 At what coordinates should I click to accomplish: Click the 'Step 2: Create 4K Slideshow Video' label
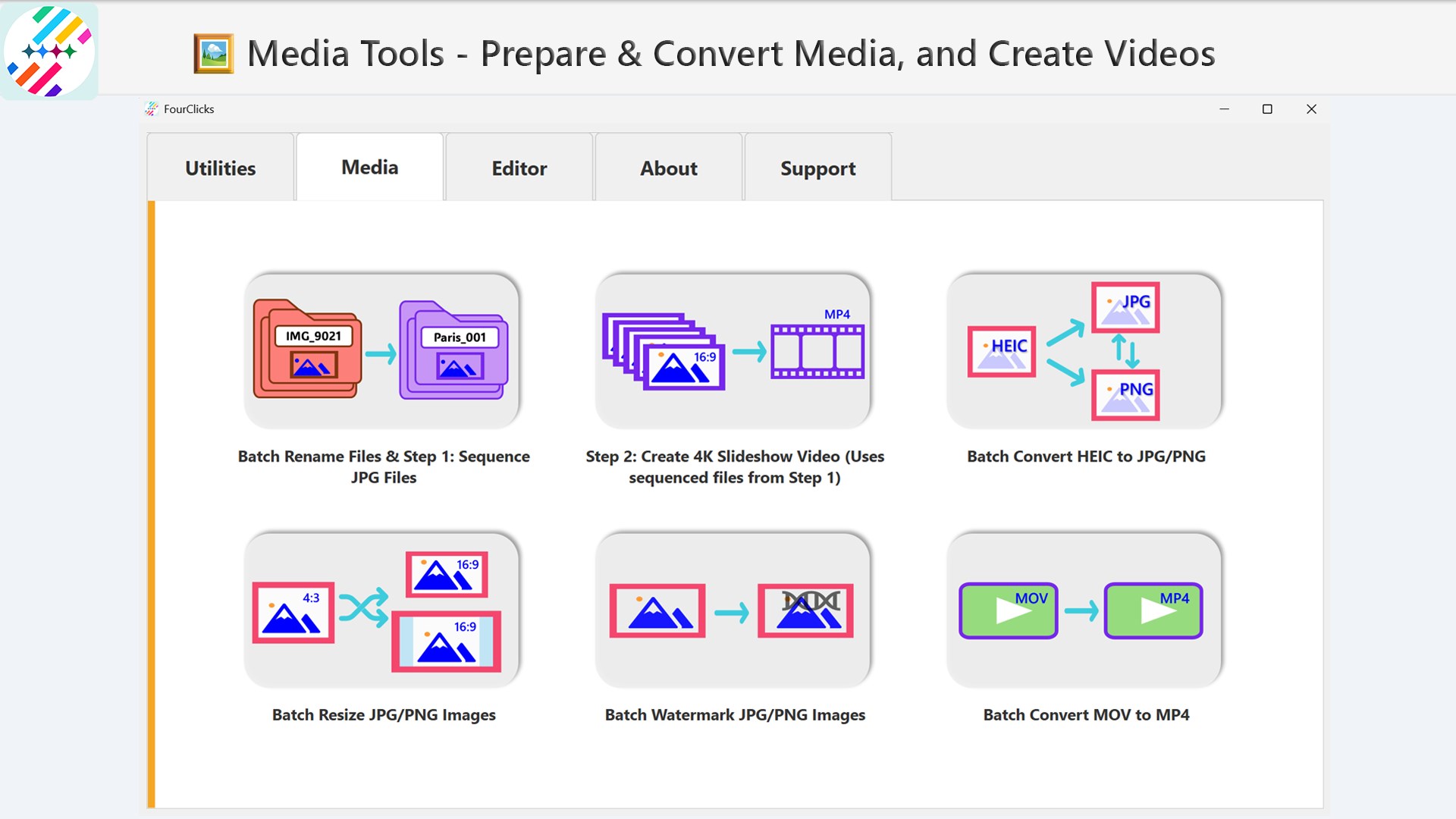735,466
